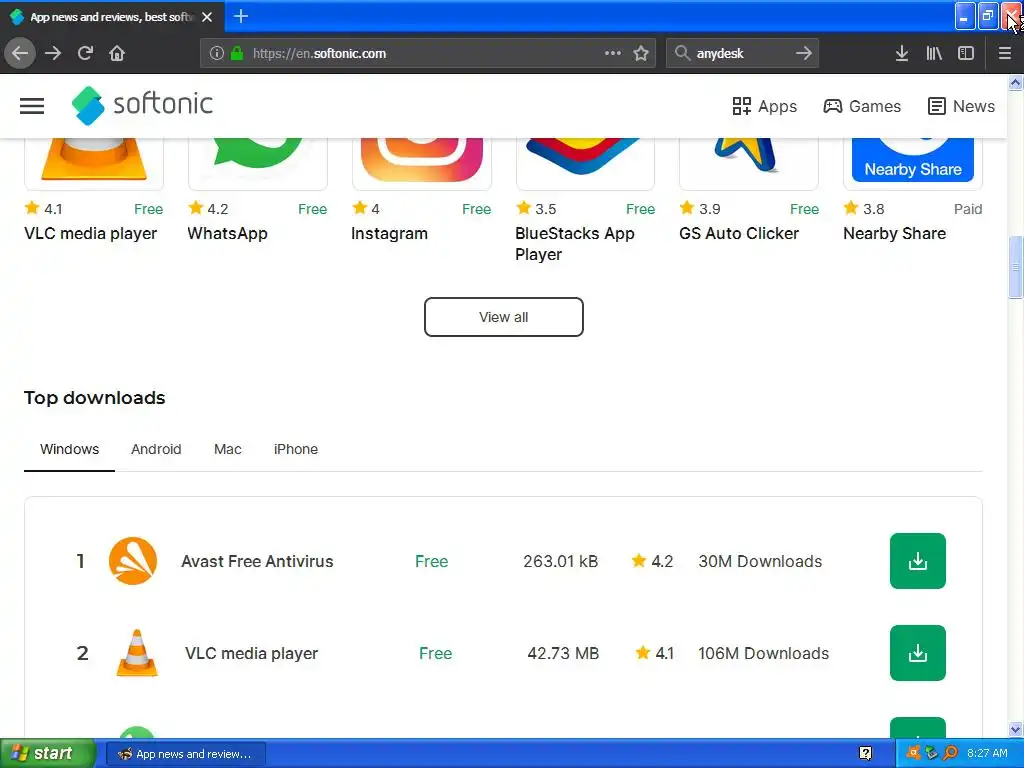Open the browser home page
This screenshot has height=768, width=1024.
(117, 53)
